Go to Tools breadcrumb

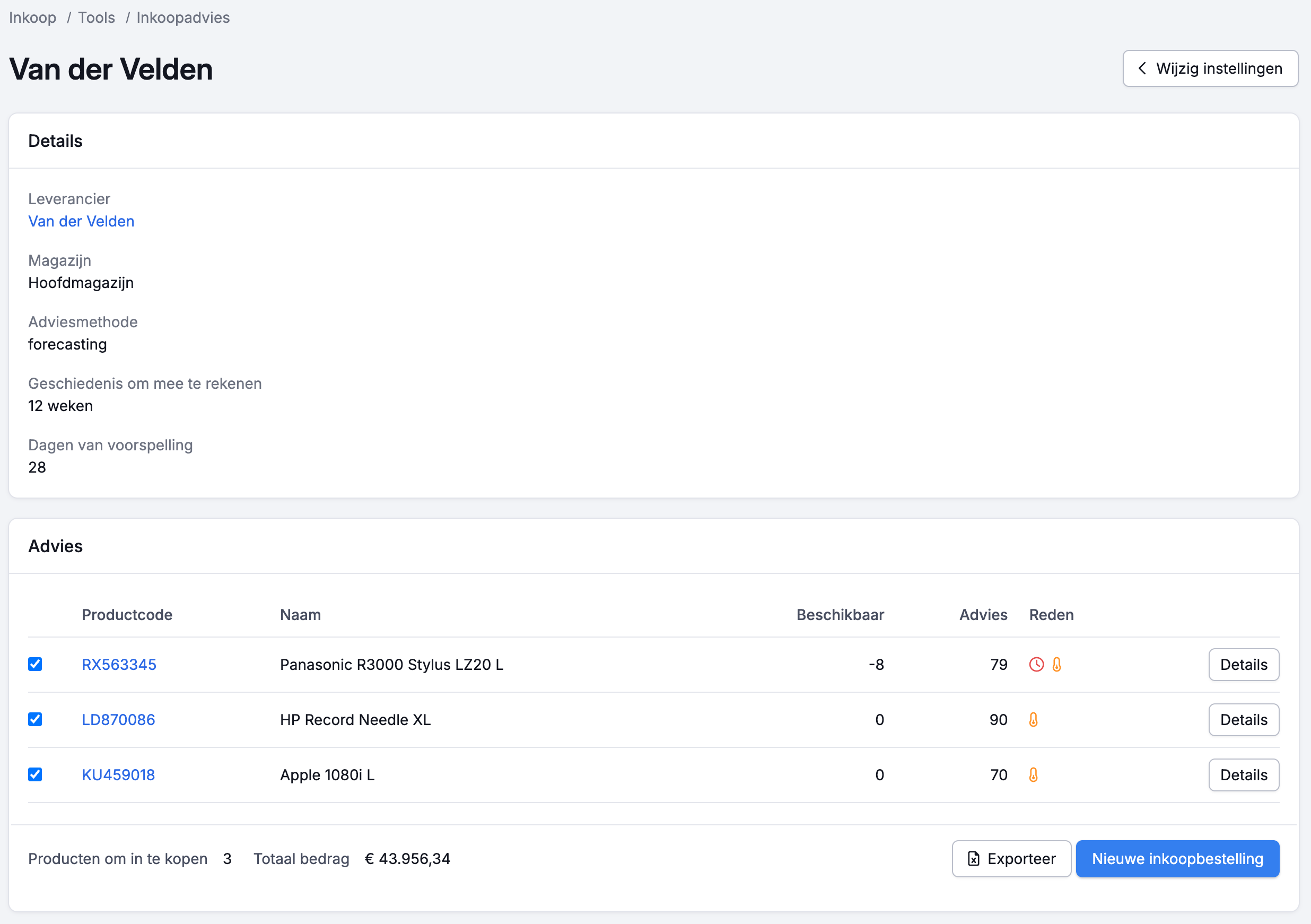97,18
